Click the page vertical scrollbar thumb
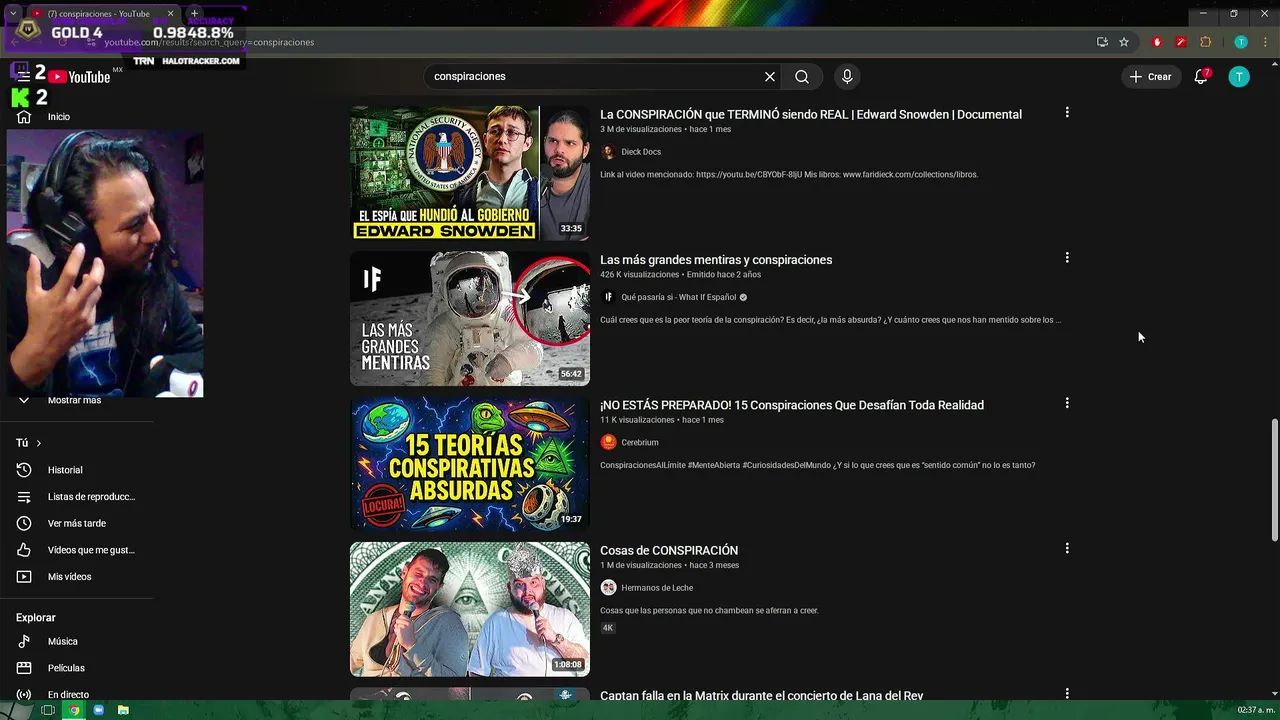The image size is (1280, 720). [1274, 481]
